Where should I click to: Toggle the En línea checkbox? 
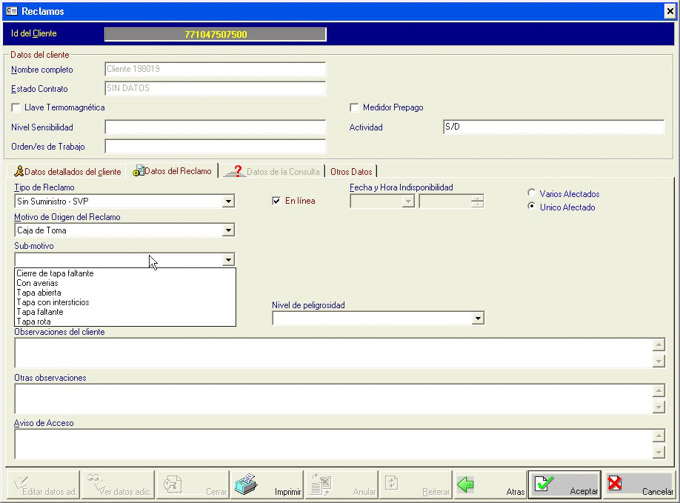click(277, 201)
